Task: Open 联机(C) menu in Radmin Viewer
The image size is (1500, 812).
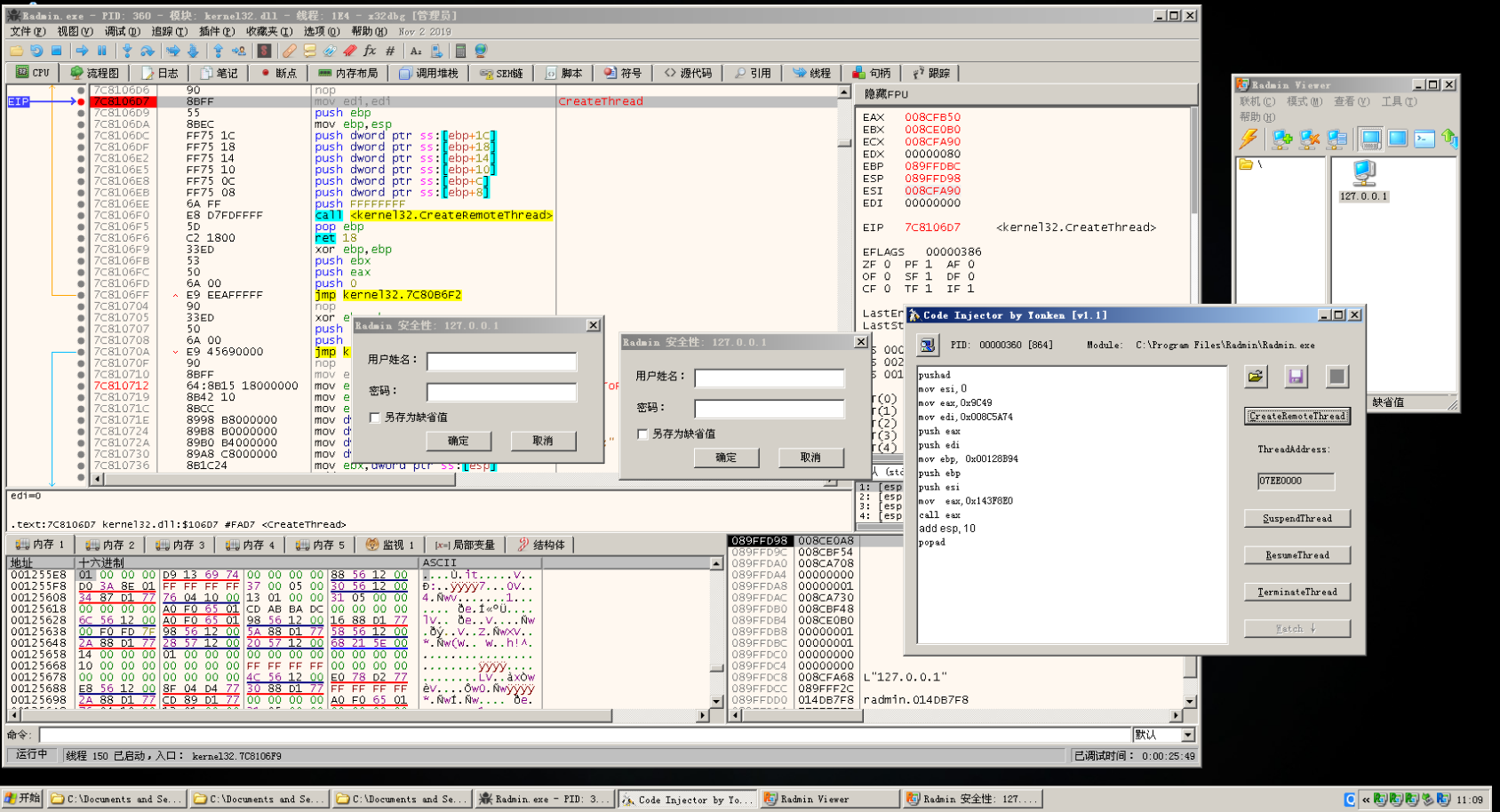Action: coord(1257,101)
